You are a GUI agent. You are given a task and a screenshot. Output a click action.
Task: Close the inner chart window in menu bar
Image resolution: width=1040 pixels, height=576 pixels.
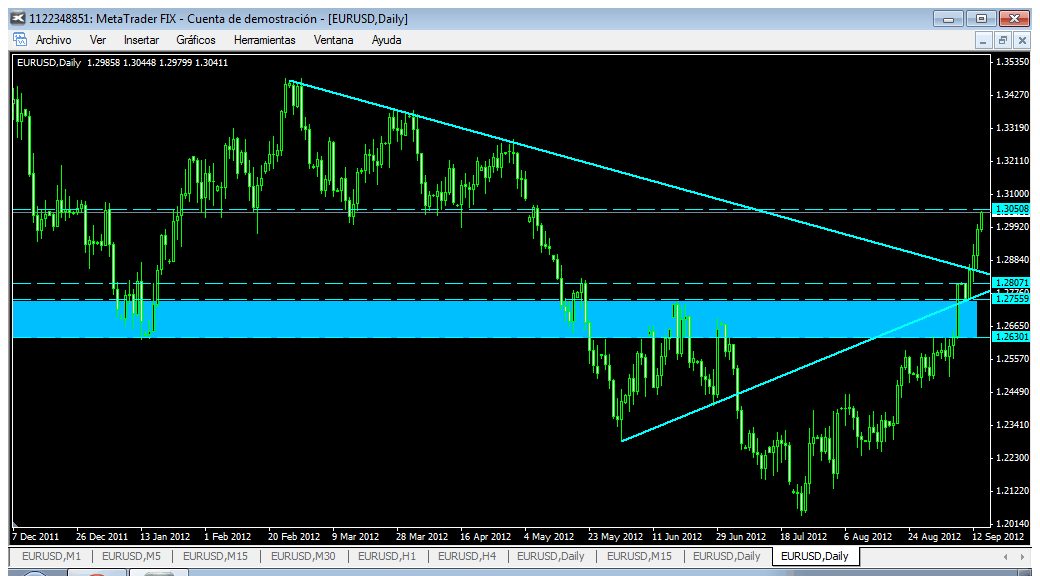click(1020, 40)
